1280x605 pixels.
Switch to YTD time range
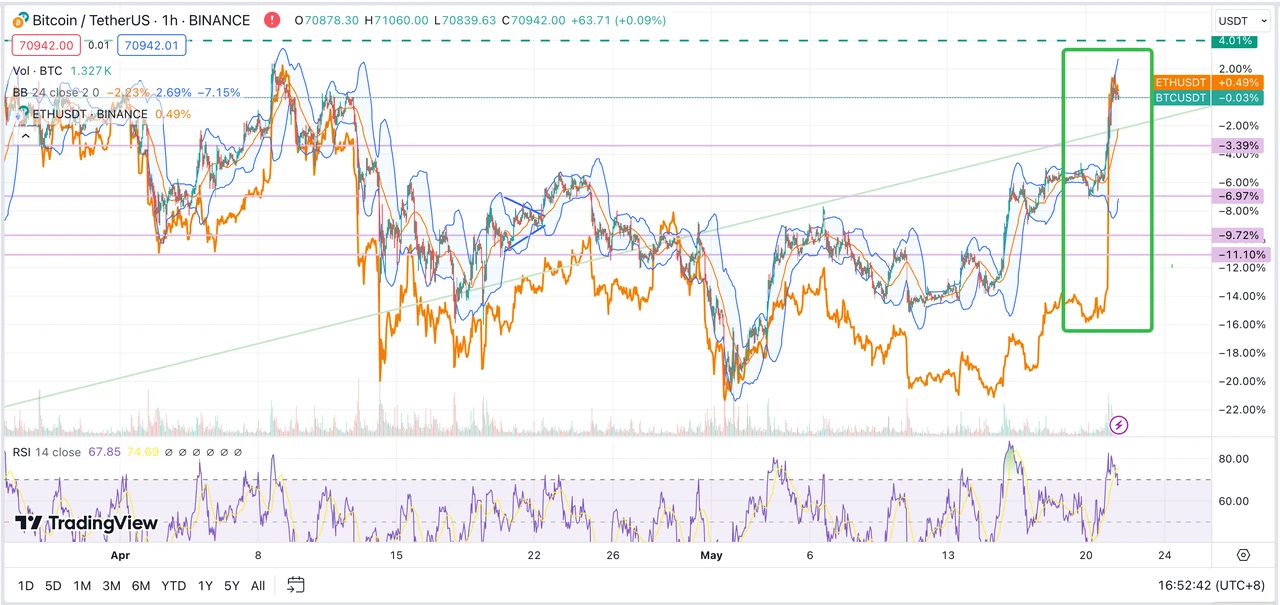(x=173, y=585)
